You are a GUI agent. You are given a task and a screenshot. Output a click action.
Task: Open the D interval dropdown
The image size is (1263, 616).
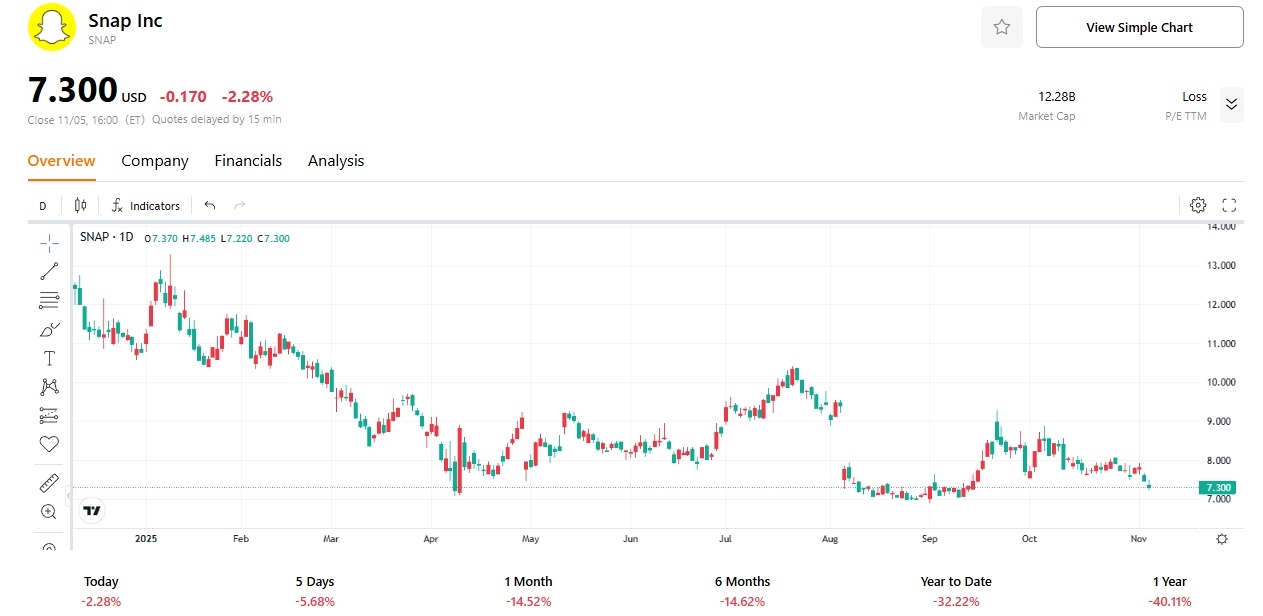coord(42,205)
